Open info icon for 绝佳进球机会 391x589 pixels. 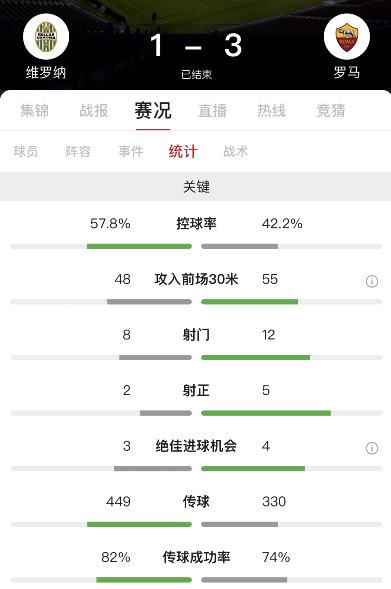(372, 448)
